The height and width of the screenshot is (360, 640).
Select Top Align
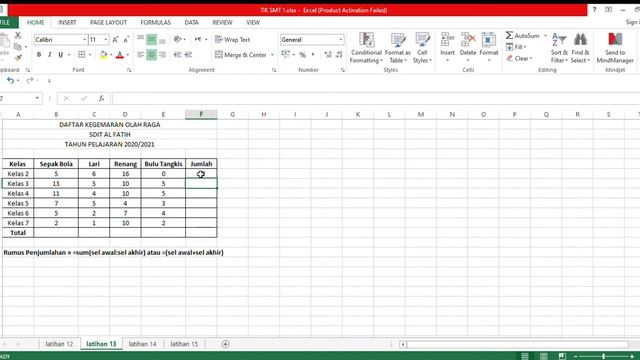point(140,39)
